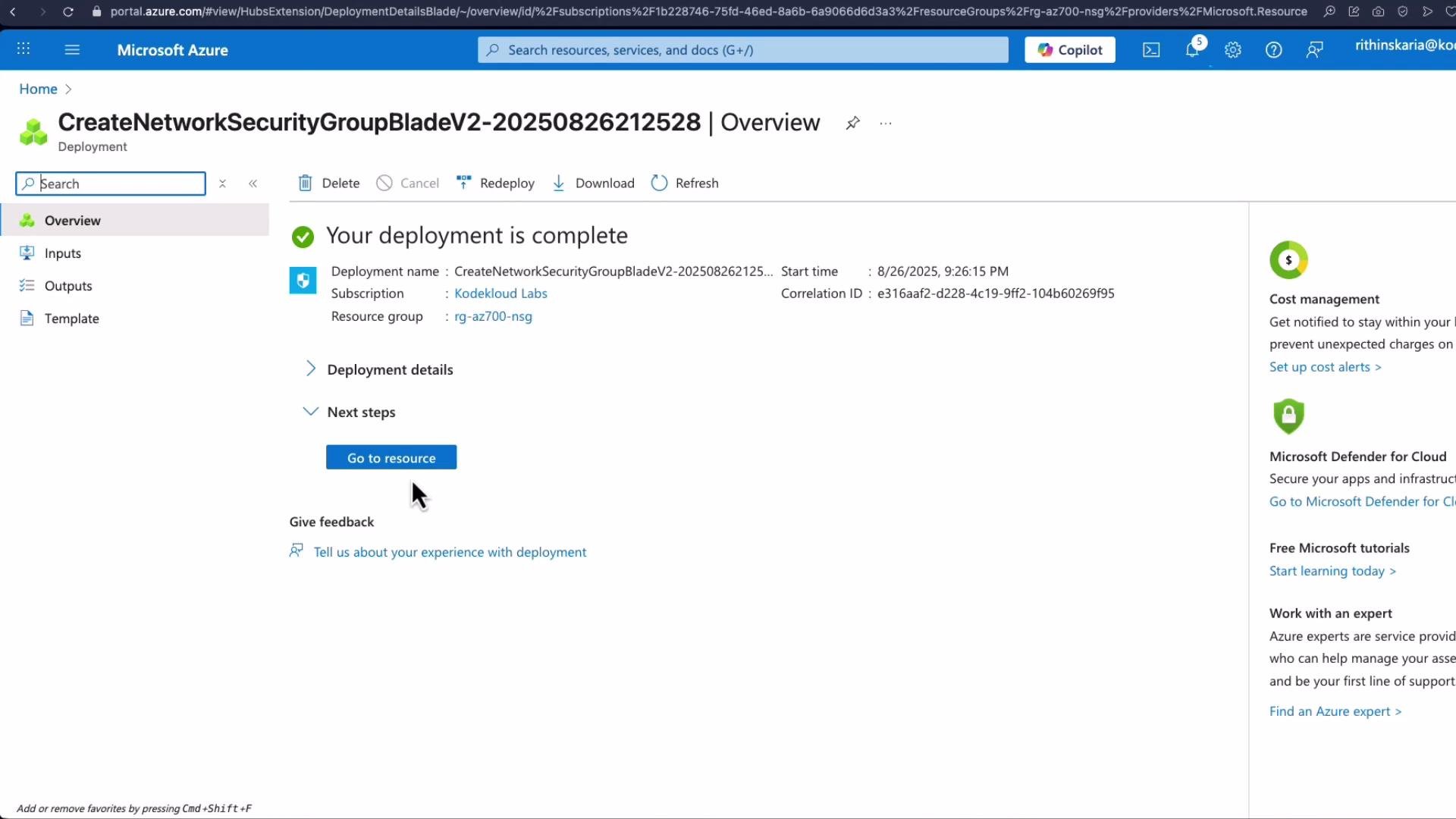Open help and support question mark
Image resolution: width=1456 pixels, height=819 pixels.
tap(1274, 50)
